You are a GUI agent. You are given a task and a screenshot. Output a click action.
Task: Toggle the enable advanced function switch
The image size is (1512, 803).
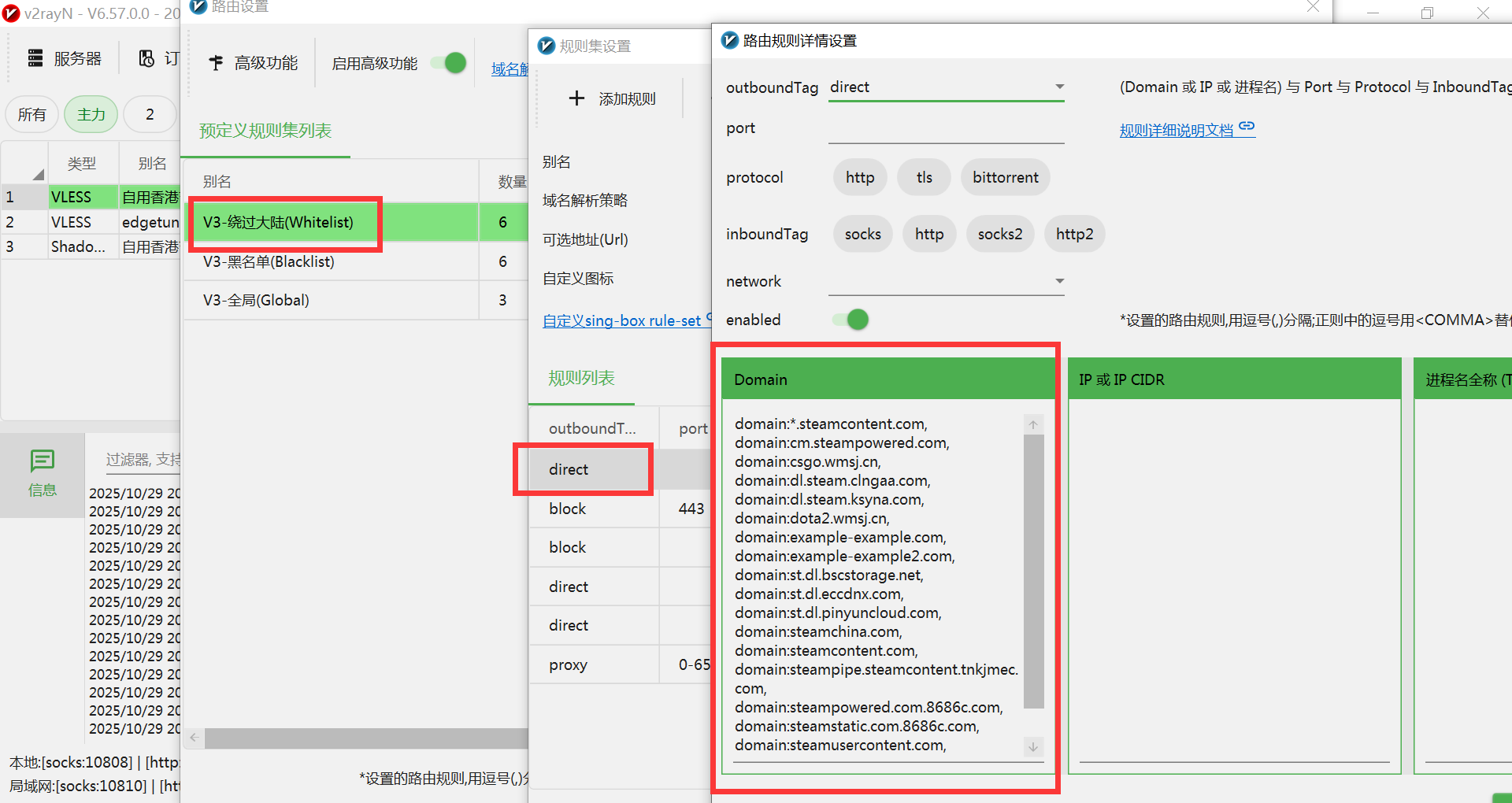(x=450, y=63)
